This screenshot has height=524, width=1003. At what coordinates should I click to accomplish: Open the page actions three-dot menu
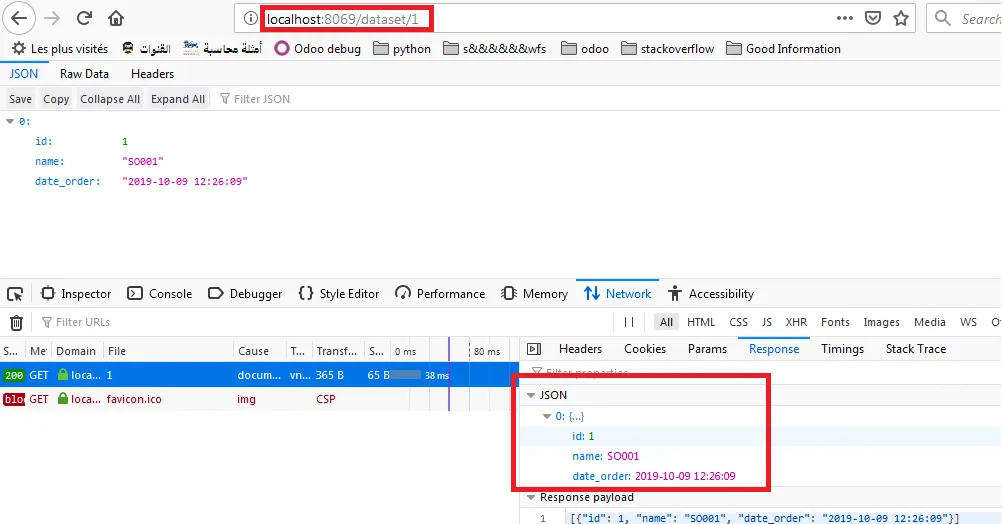[x=844, y=18]
